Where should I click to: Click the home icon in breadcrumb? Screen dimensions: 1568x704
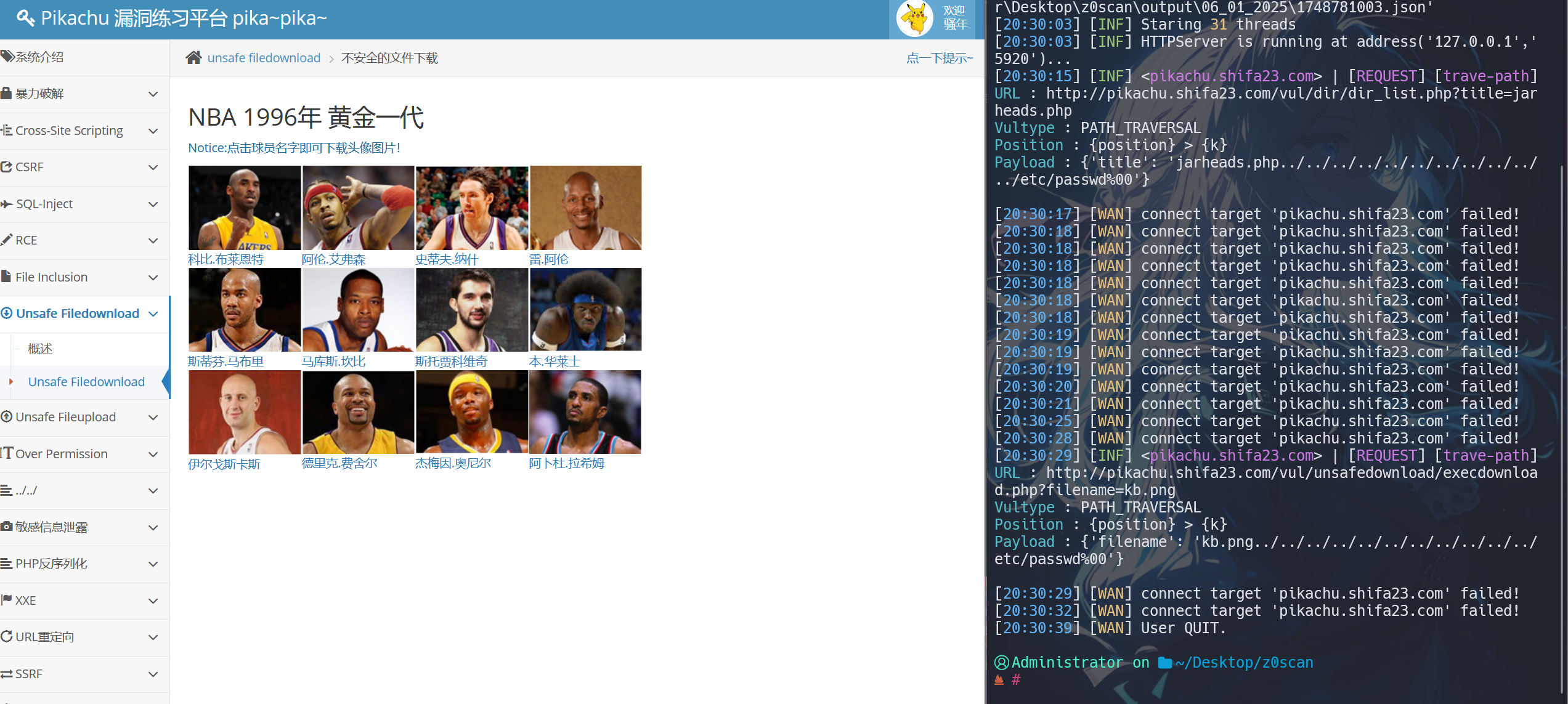pyautogui.click(x=193, y=58)
